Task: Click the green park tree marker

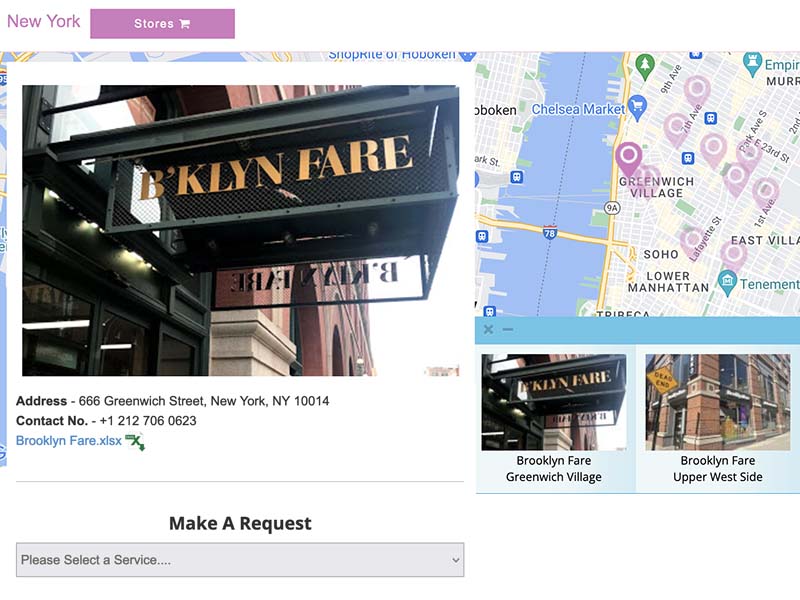Action: point(645,67)
